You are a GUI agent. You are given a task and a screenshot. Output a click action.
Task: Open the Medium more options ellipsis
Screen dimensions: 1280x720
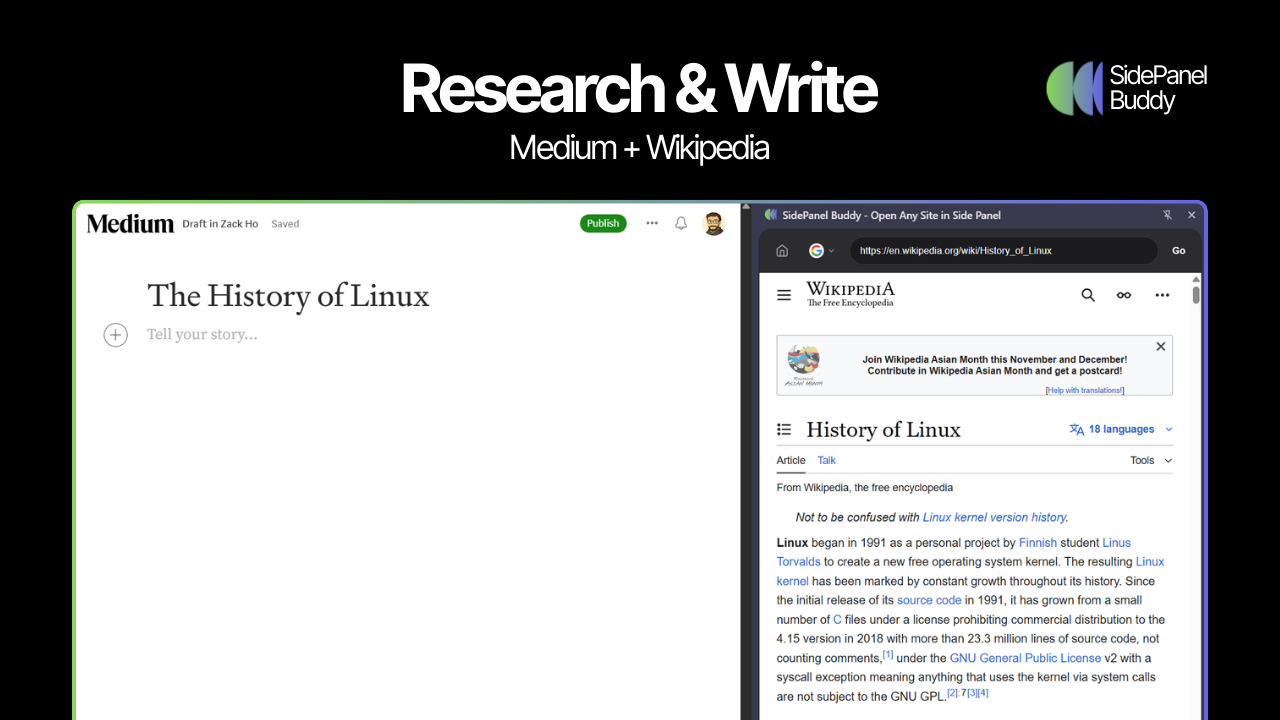point(652,223)
